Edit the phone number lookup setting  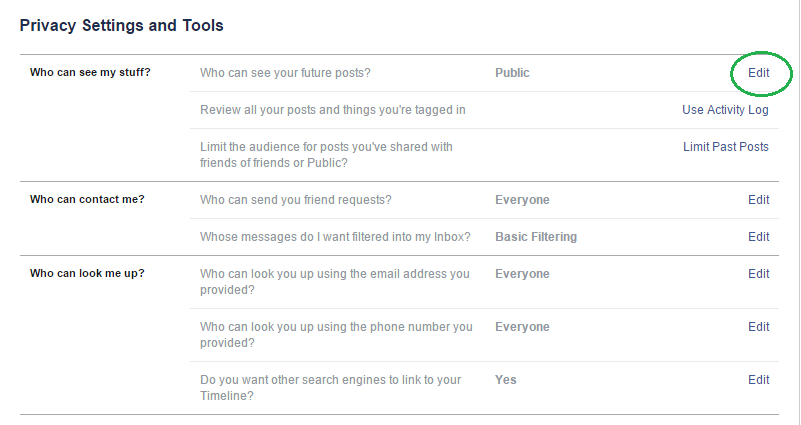click(759, 327)
